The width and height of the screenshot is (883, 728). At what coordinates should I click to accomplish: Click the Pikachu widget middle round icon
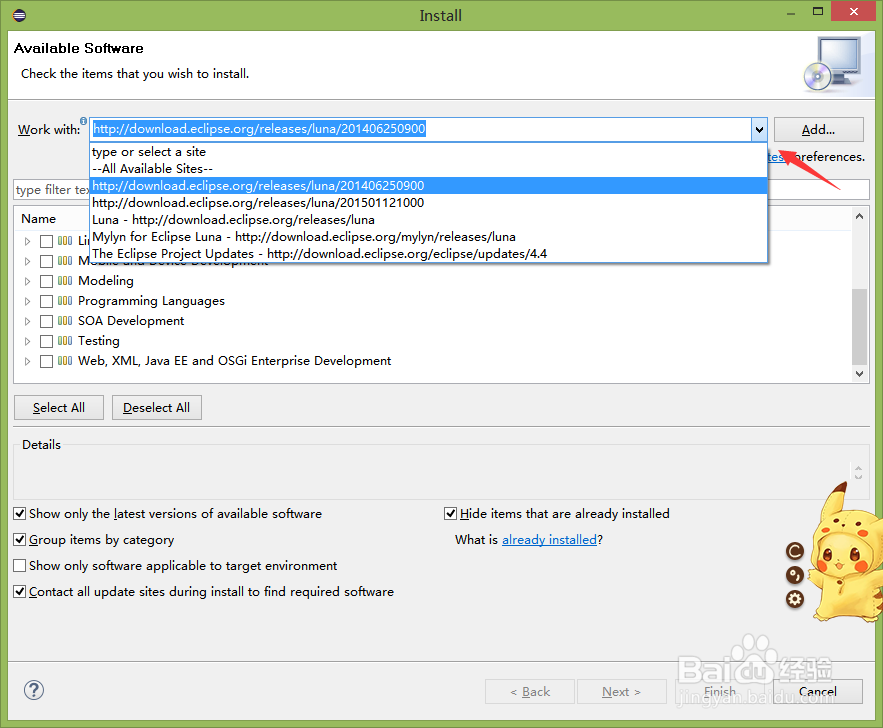click(x=795, y=575)
